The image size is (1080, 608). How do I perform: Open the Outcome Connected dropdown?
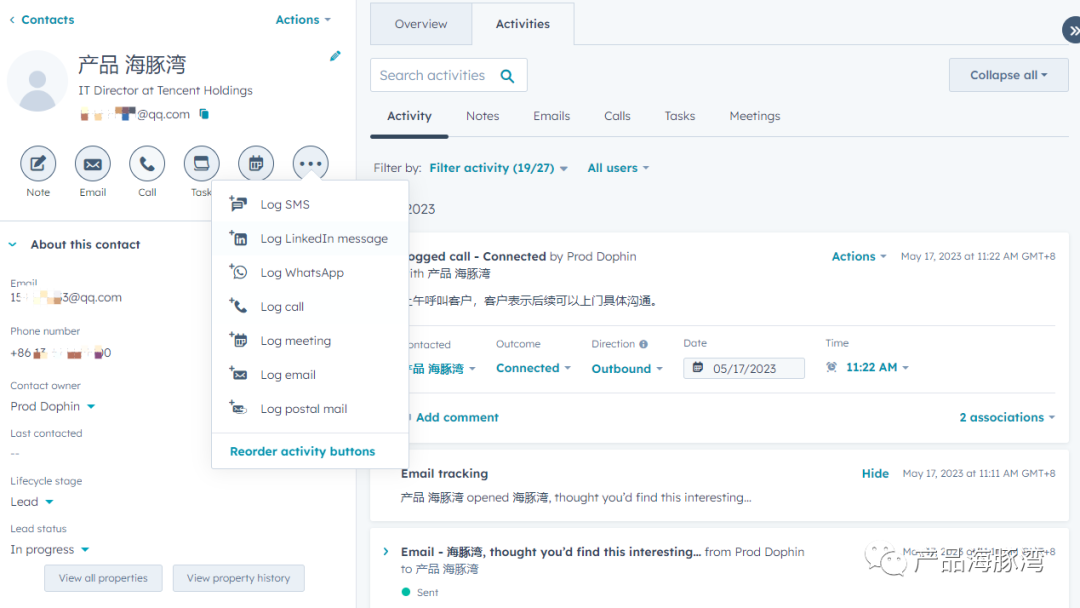(x=533, y=368)
